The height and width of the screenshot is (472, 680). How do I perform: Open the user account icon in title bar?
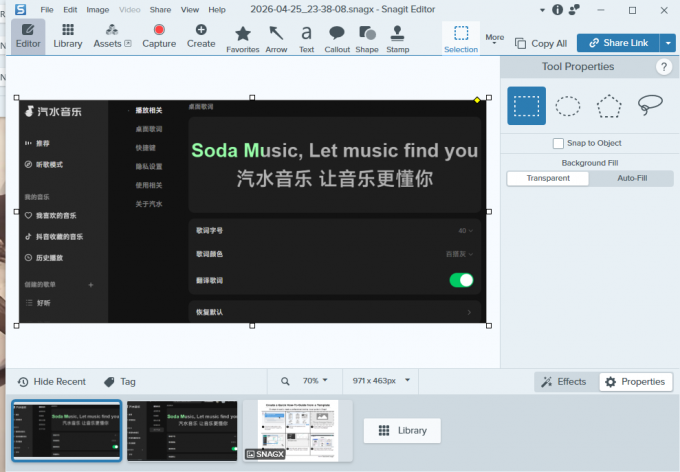574,10
